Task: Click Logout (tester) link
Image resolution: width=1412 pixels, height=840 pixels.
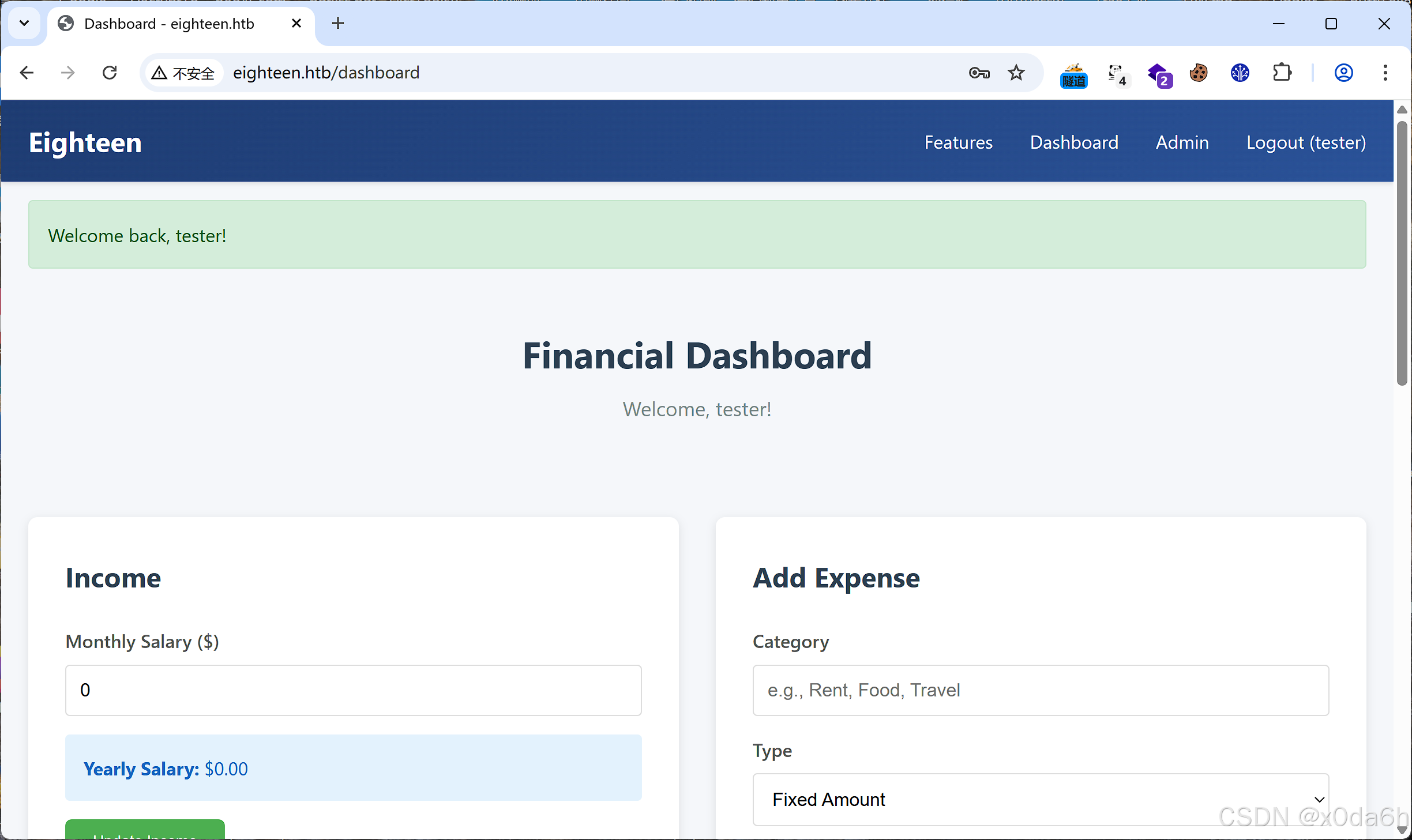Action: click(x=1306, y=142)
